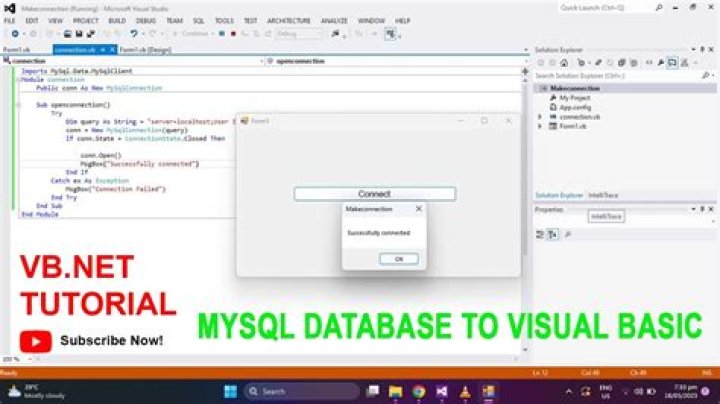720x404 pixels.
Task: Switch to the Form1.vb editor tab
Action: [17, 50]
